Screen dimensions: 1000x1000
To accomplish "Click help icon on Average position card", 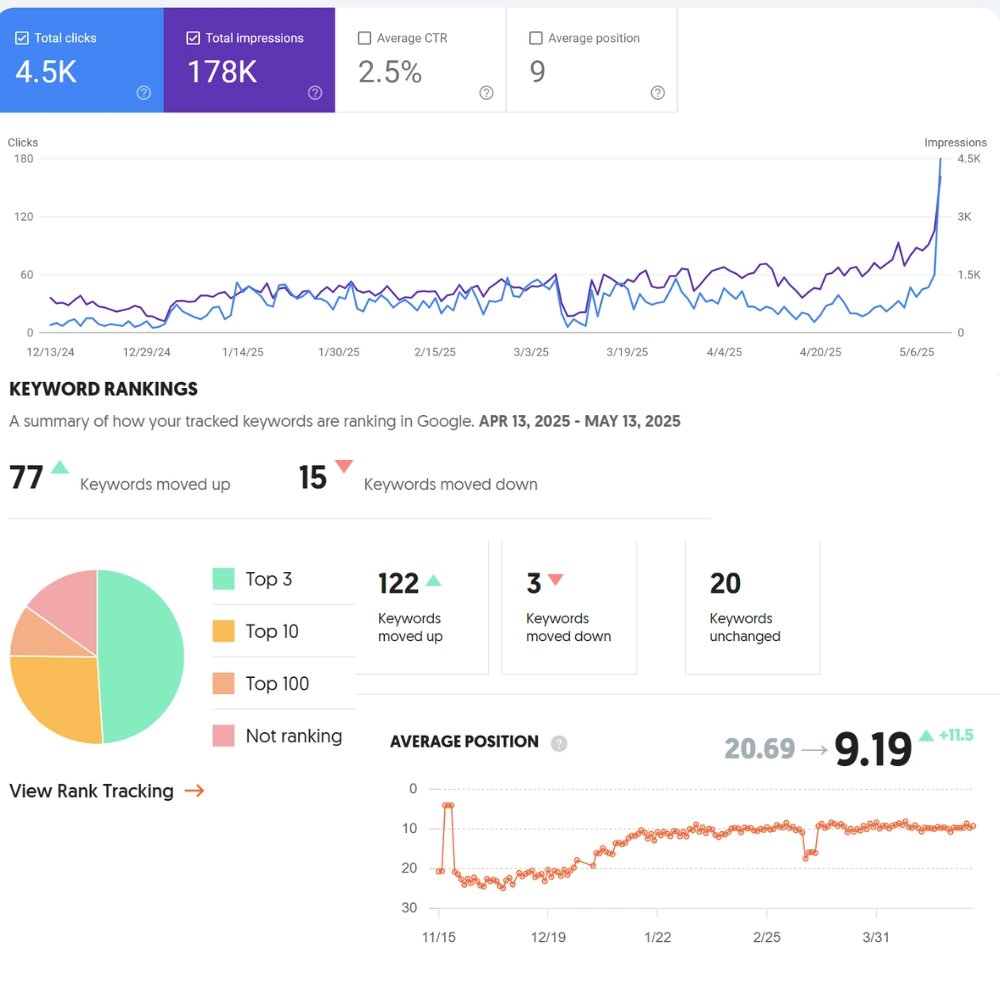I will click(657, 93).
